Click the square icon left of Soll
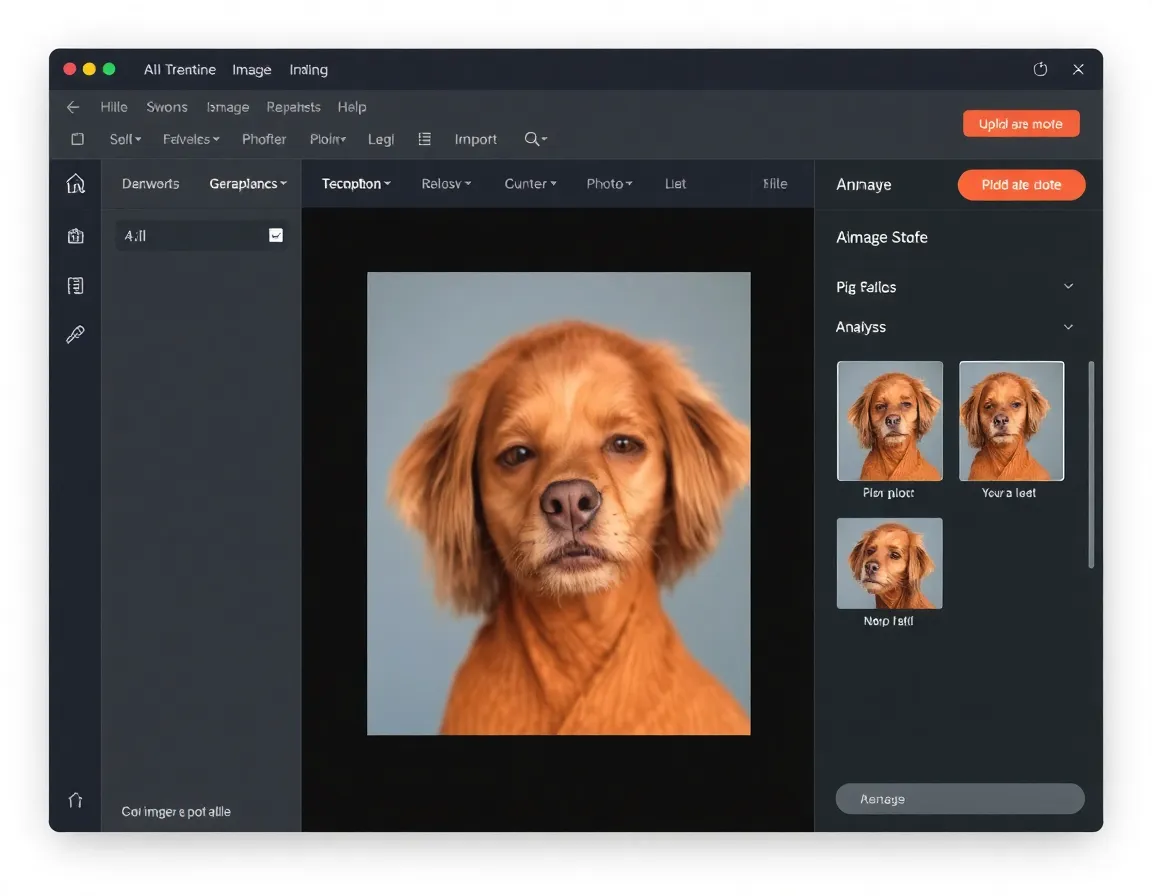Screen dimensions: 1152x896 click(77, 139)
